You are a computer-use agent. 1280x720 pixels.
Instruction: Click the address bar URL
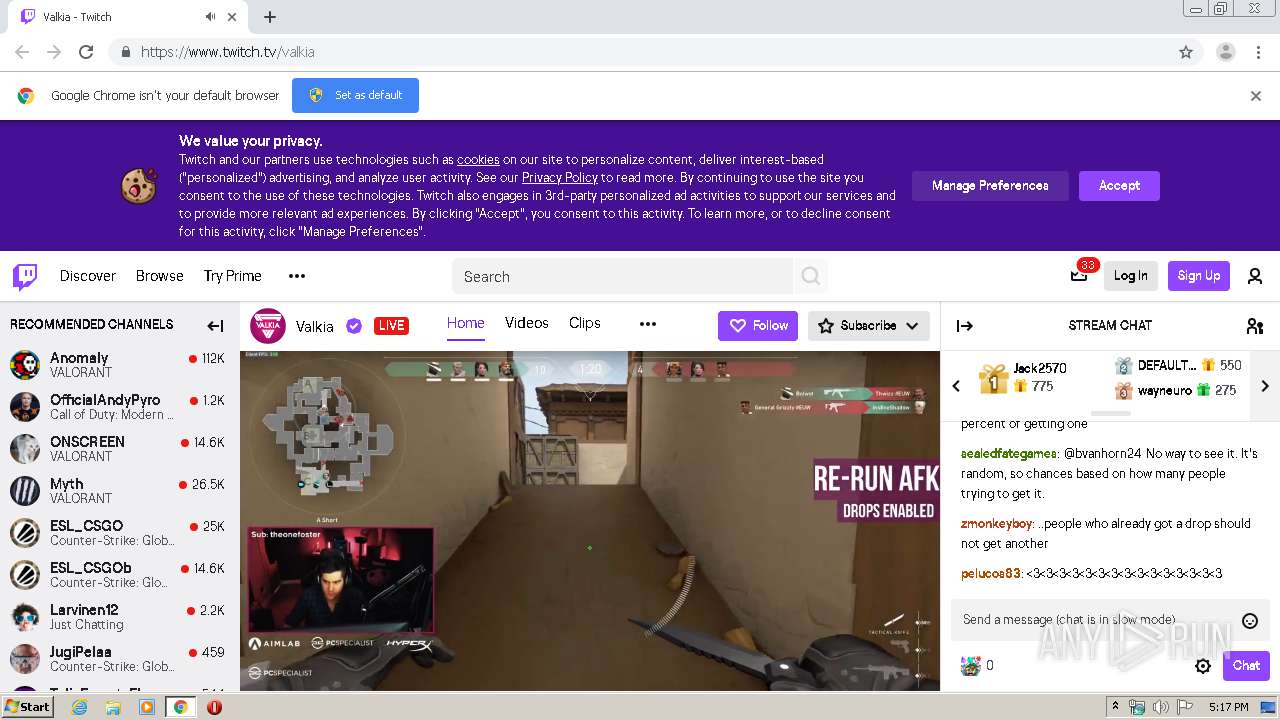[x=228, y=52]
